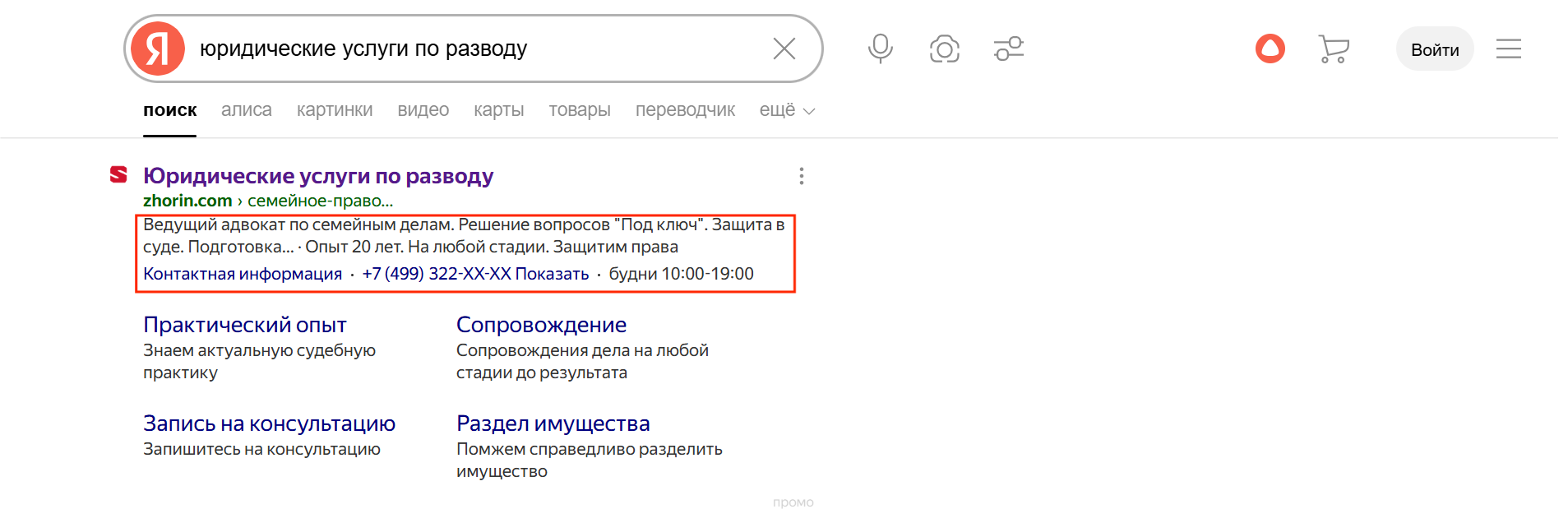
Task: Switch to the картинки tab
Action: (335, 109)
